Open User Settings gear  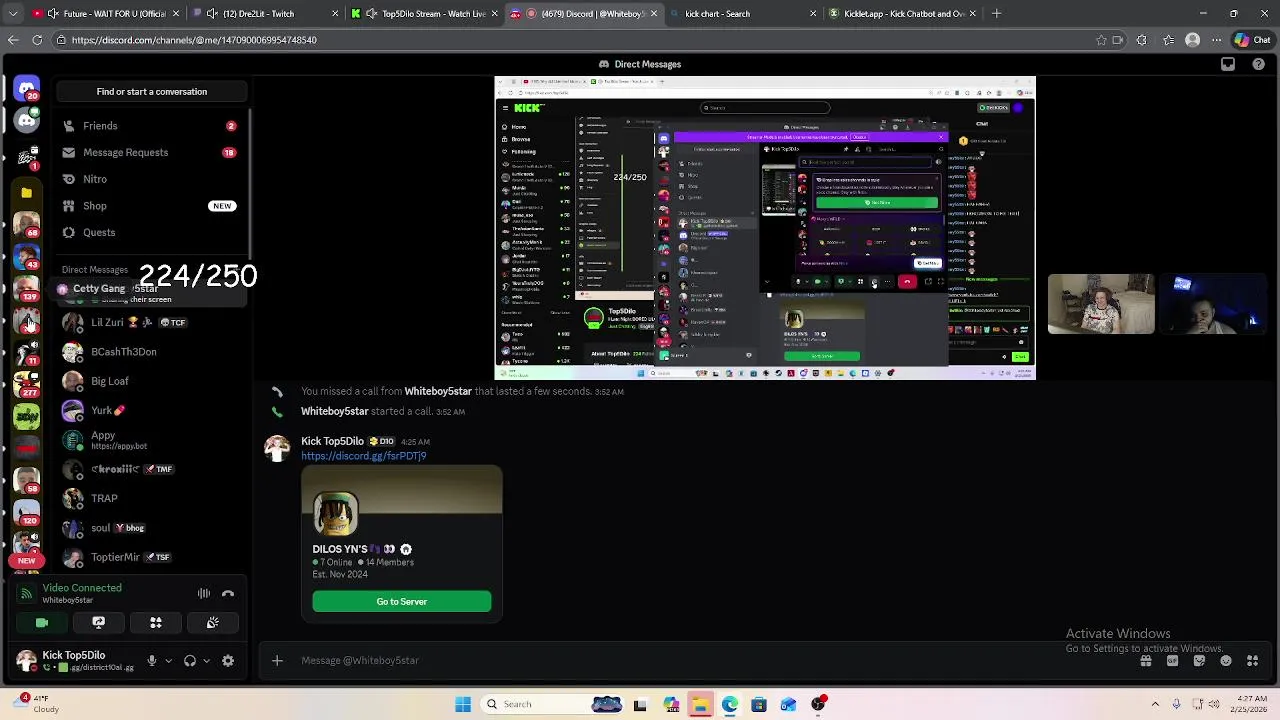228,660
